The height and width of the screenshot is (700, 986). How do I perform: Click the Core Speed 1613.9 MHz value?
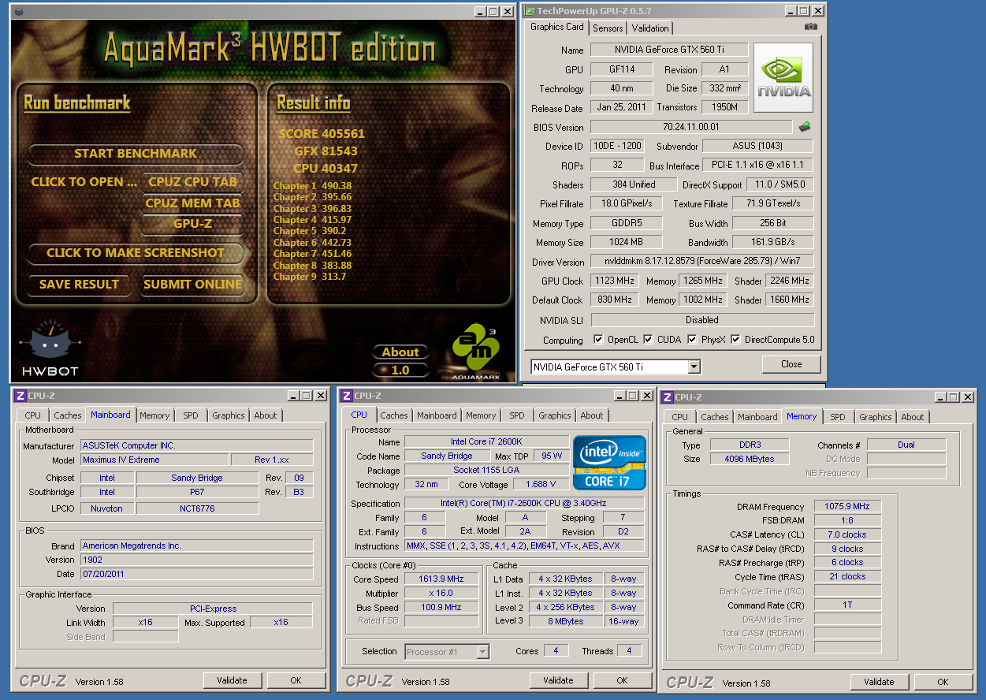click(441, 579)
